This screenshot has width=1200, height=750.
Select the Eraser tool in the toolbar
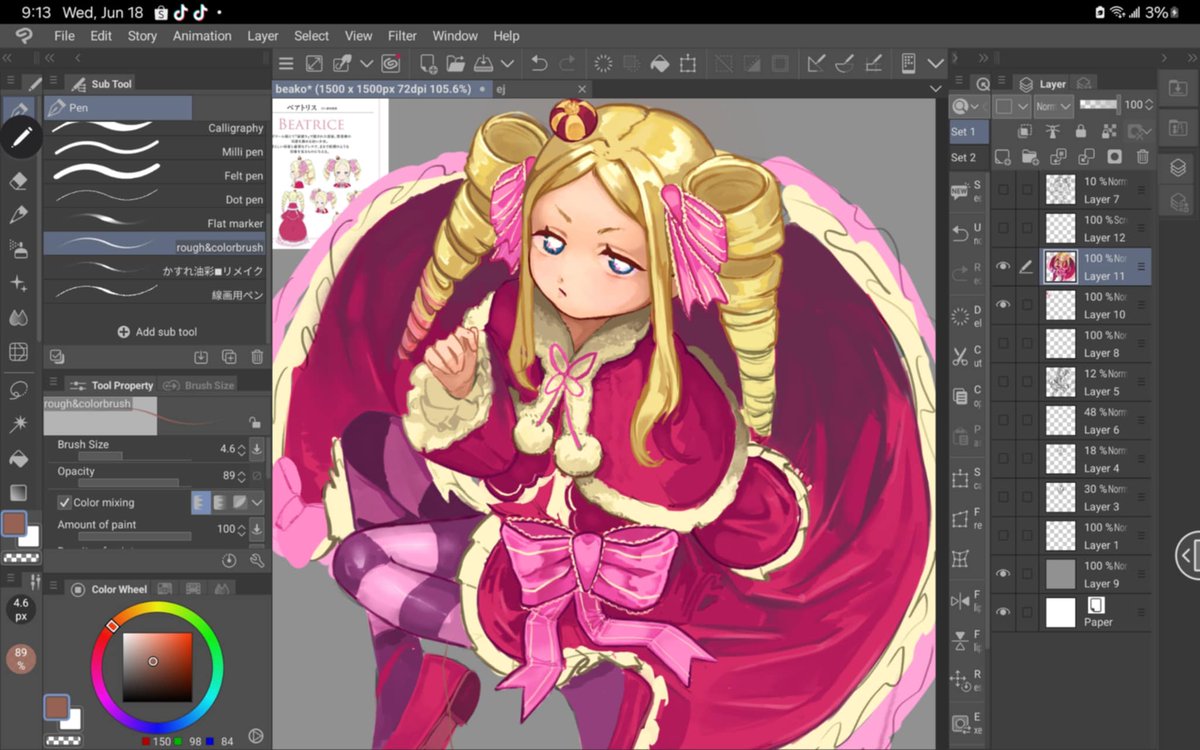18,180
